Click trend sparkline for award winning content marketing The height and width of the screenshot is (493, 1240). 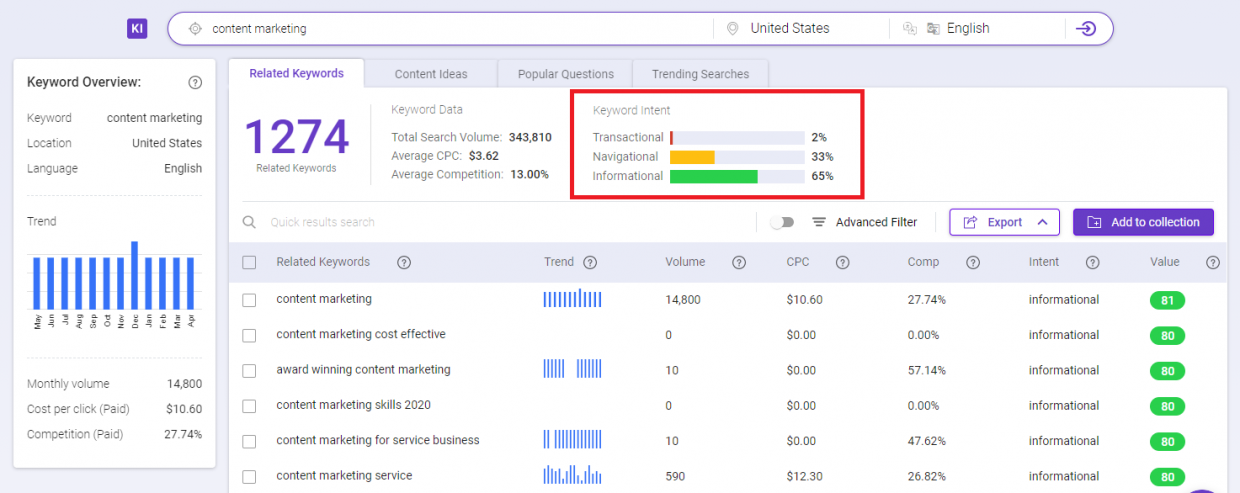tap(573, 369)
